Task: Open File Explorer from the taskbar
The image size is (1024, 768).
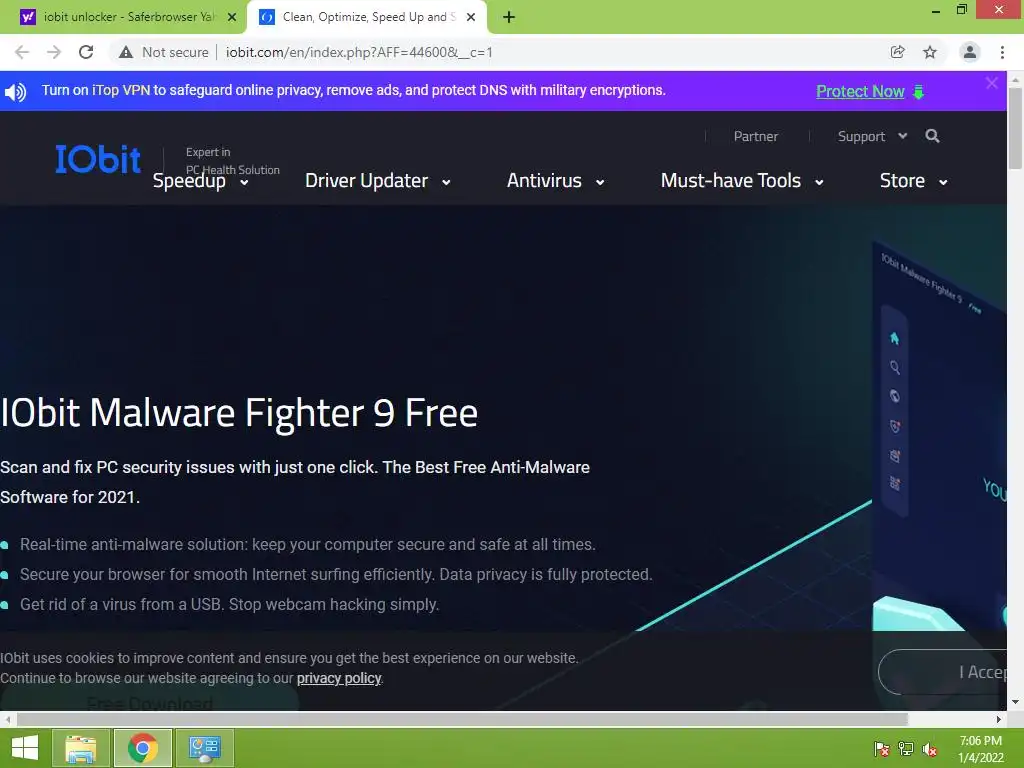Action: pyautogui.click(x=81, y=748)
